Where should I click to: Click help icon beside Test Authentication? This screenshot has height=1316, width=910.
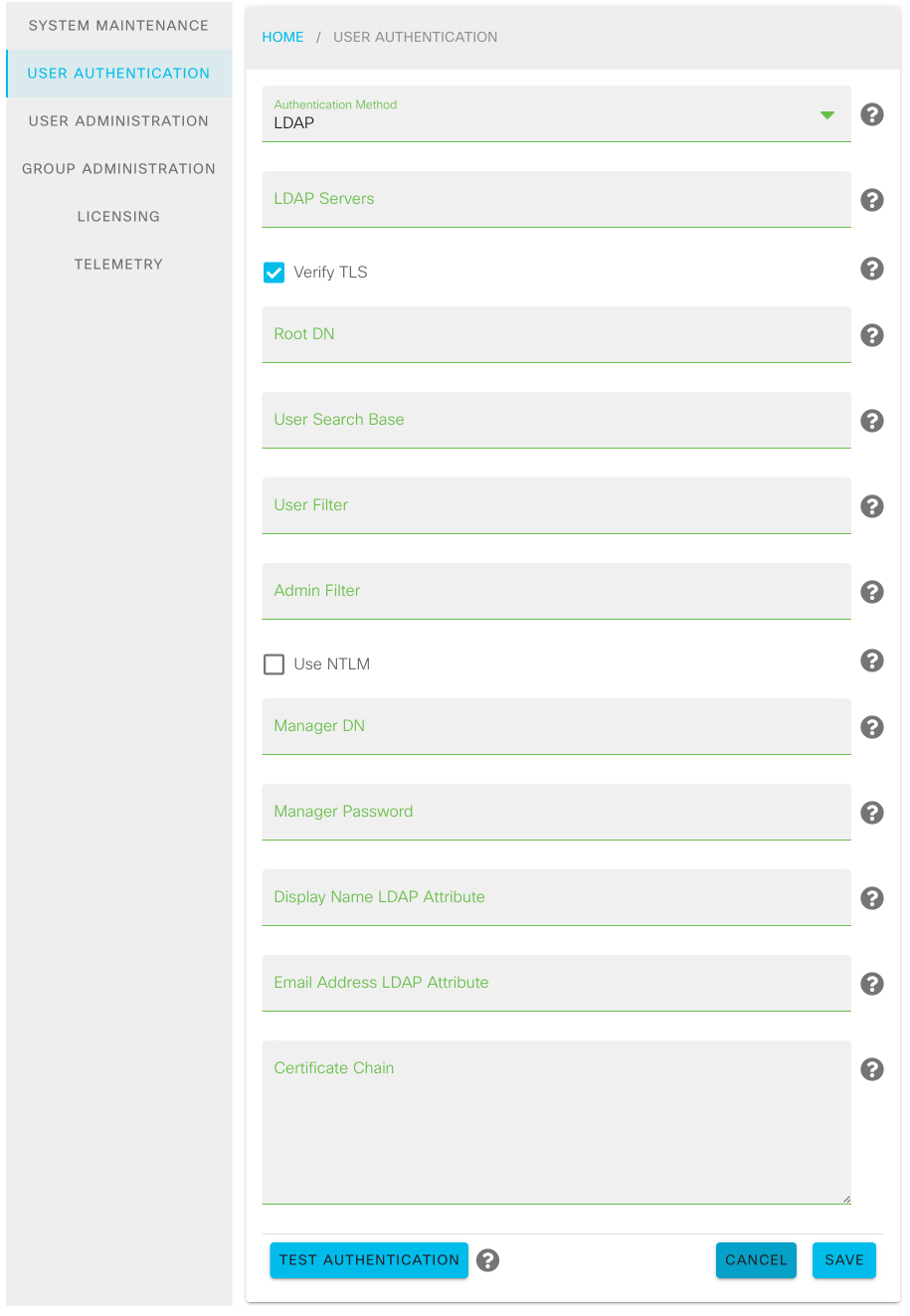[487, 1260]
